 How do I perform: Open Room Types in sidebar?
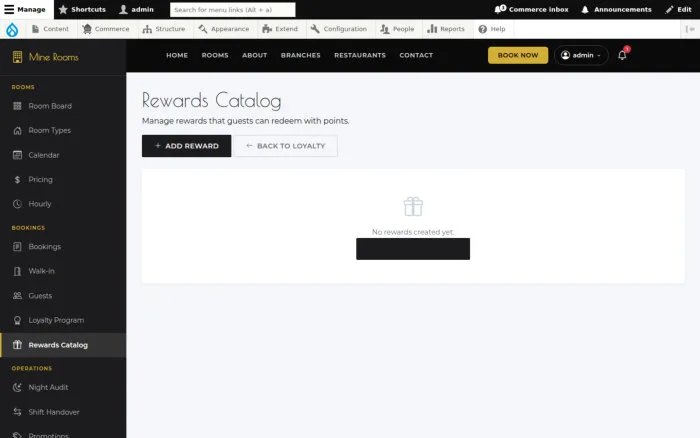click(63, 130)
